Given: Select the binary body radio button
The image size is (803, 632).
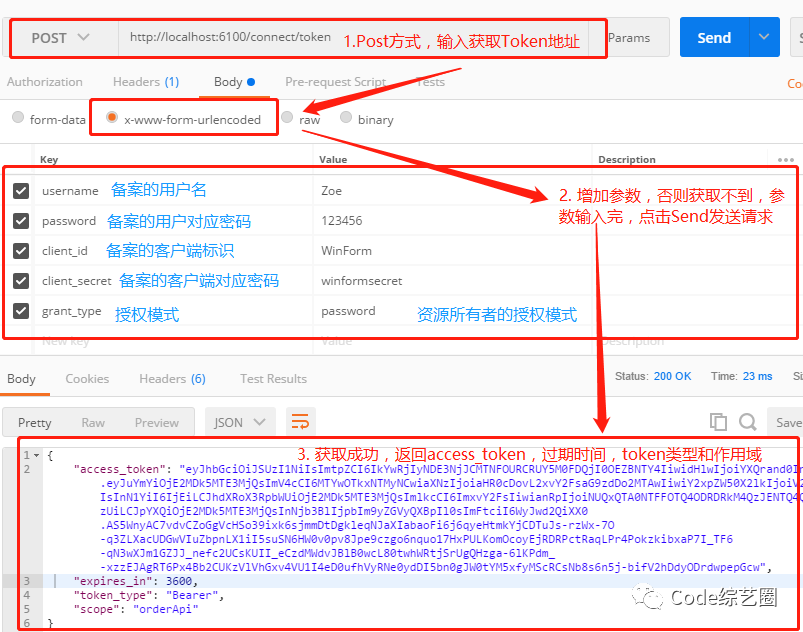Looking at the screenshot, I should (346, 117).
